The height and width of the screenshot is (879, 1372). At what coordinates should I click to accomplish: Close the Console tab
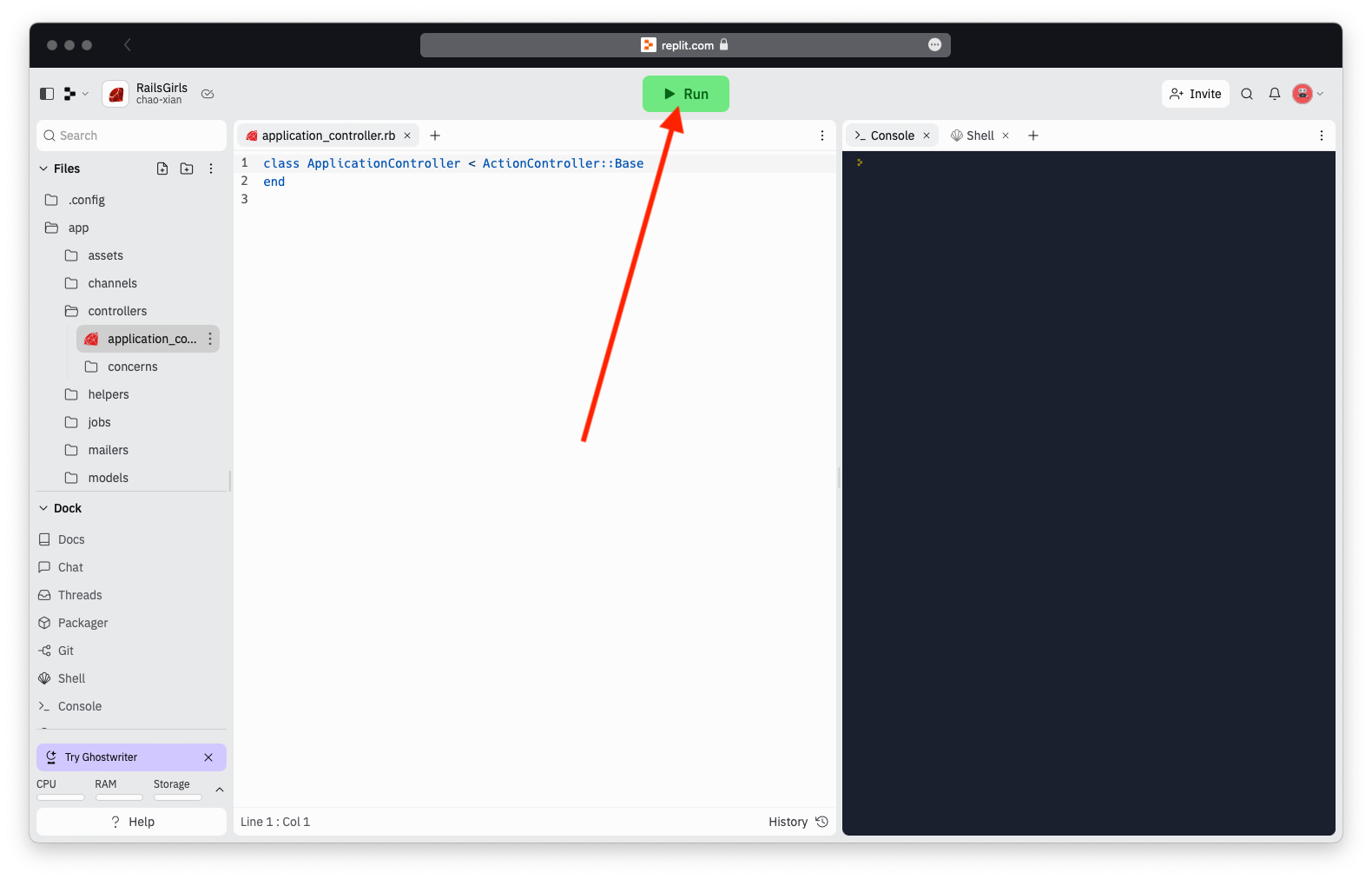tap(927, 135)
